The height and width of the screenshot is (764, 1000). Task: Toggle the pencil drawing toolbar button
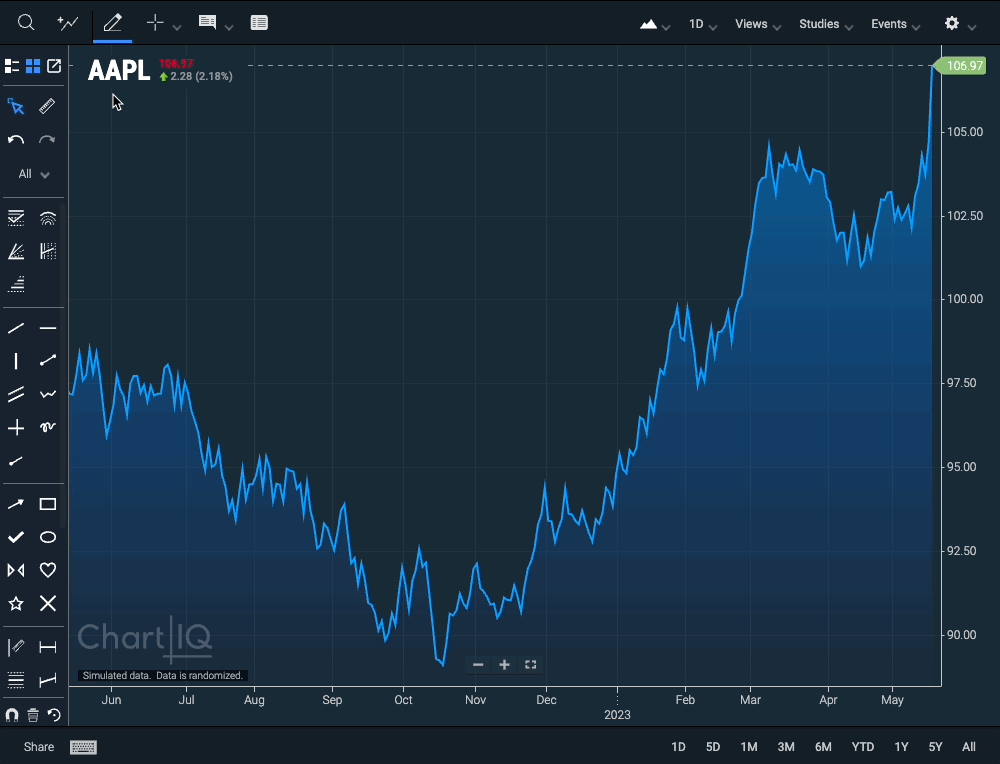tap(112, 23)
